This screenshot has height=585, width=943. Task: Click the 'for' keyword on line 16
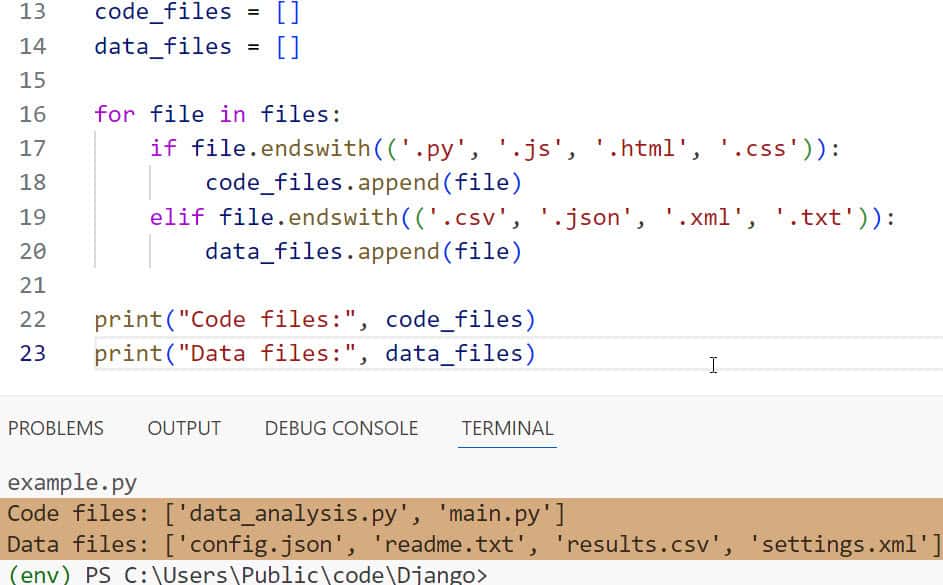(x=114, y=114)
